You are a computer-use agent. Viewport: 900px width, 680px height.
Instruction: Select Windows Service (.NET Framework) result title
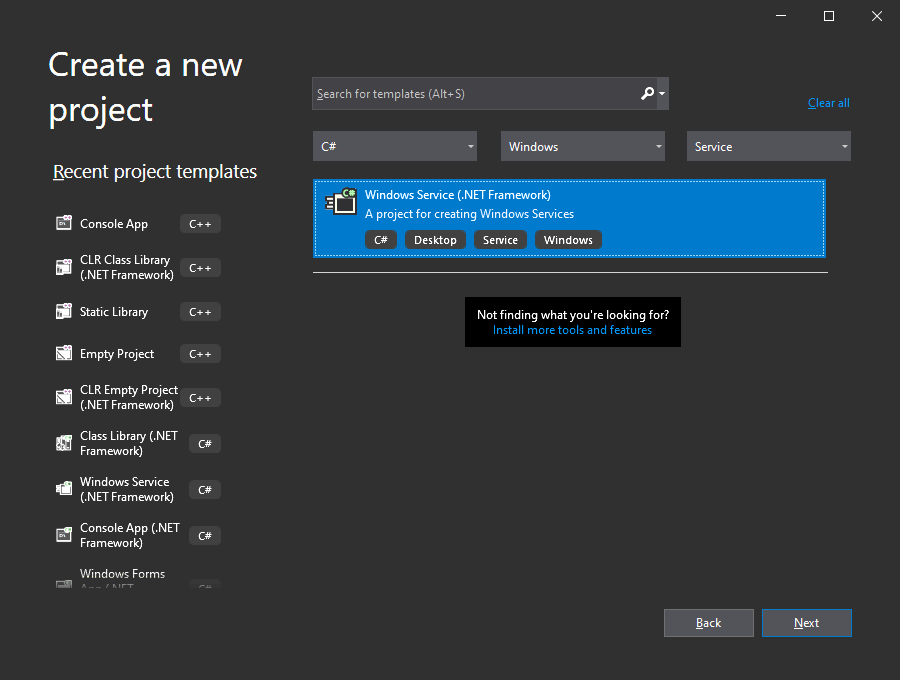coord(457,195)
